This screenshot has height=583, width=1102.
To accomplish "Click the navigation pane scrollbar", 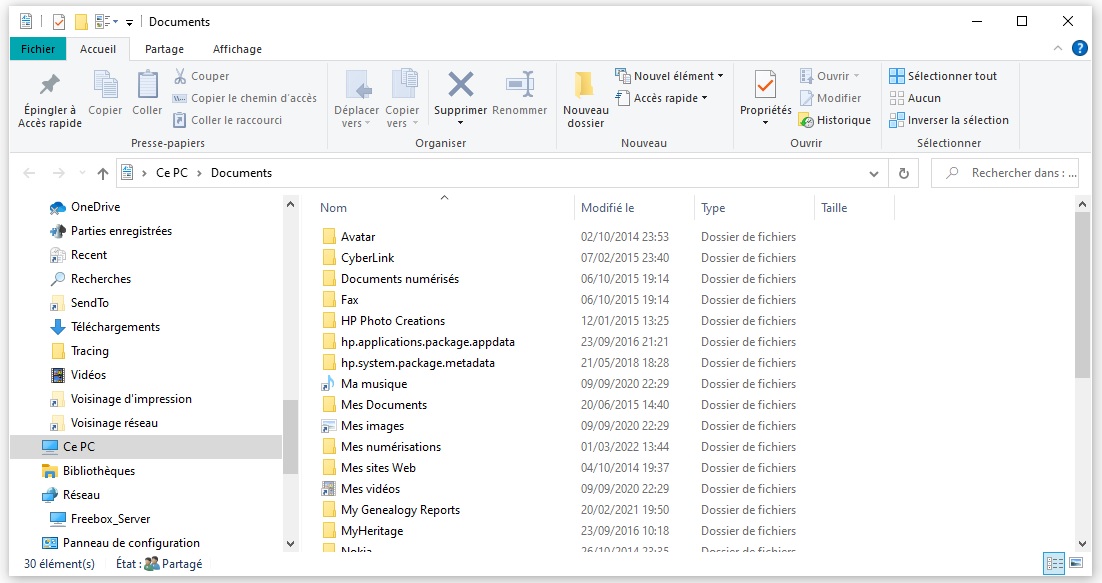I will click(290, 435).
